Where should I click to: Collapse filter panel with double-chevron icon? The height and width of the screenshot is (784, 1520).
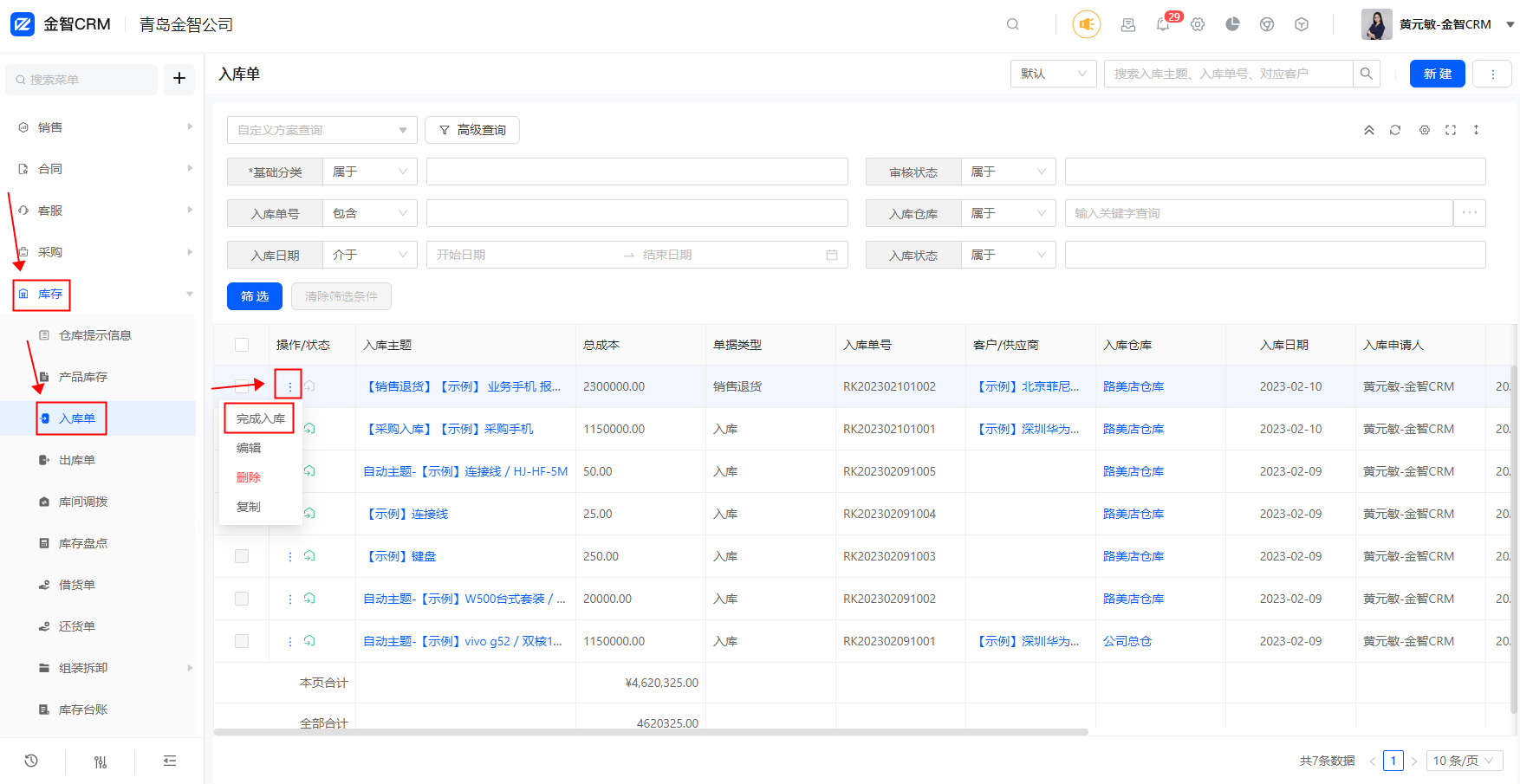(1369, 130)
